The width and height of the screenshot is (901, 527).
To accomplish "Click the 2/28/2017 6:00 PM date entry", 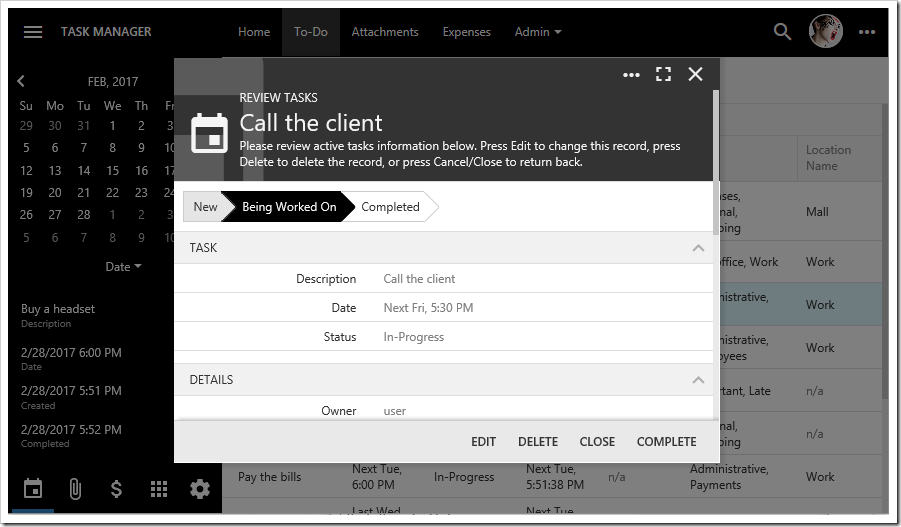I will pos(71,353).
